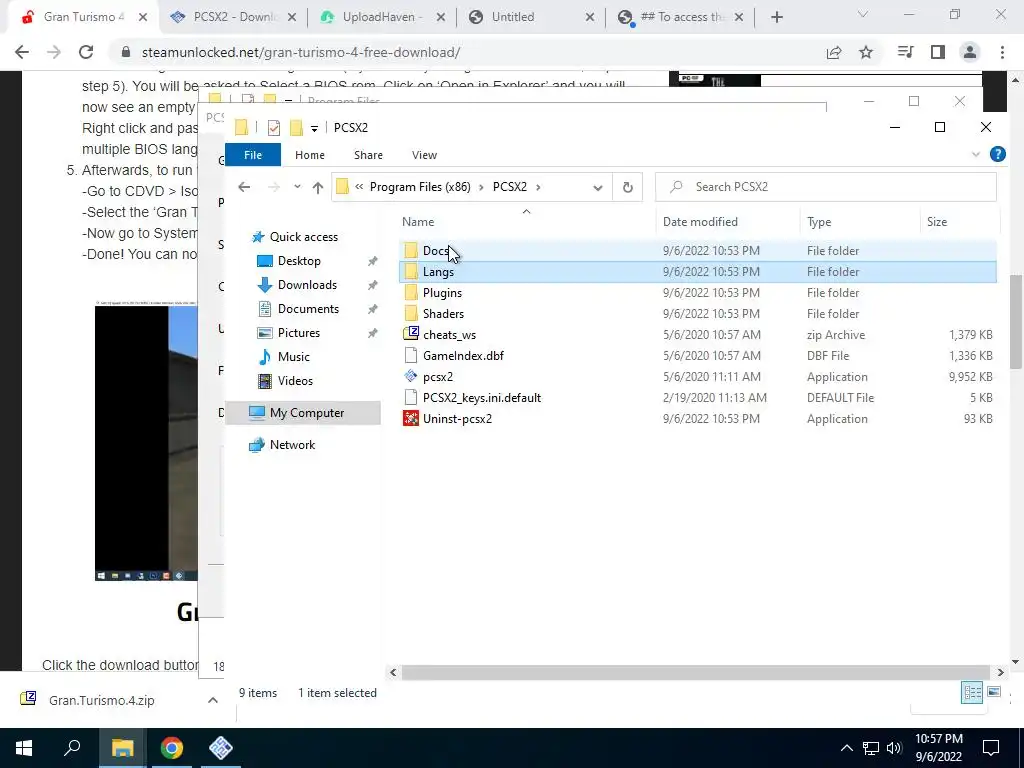This screenshot has height=768, width=1024.
Task: Click the Explorer horizontal scrollbar
Action: pos(696,672)
